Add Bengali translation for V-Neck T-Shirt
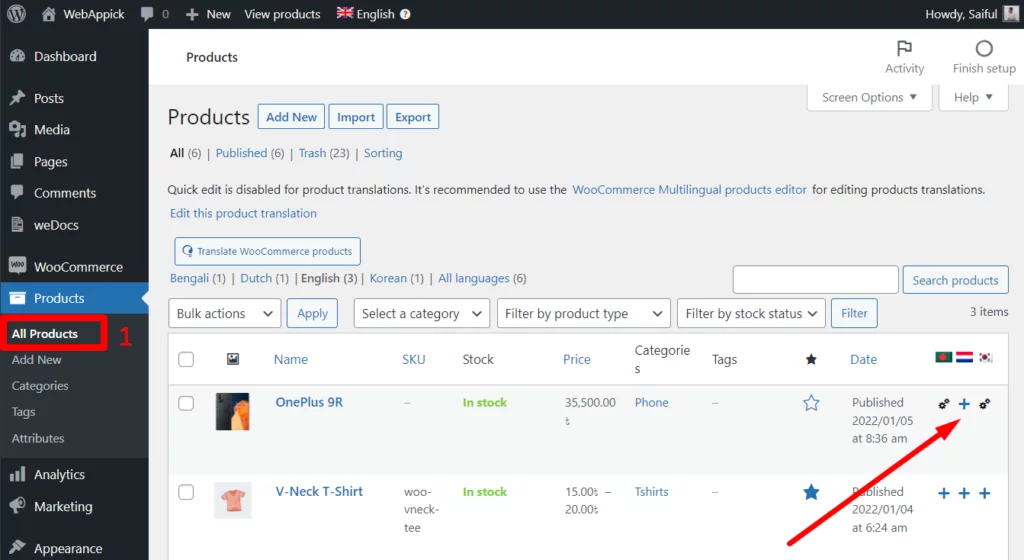 point(944,493)
